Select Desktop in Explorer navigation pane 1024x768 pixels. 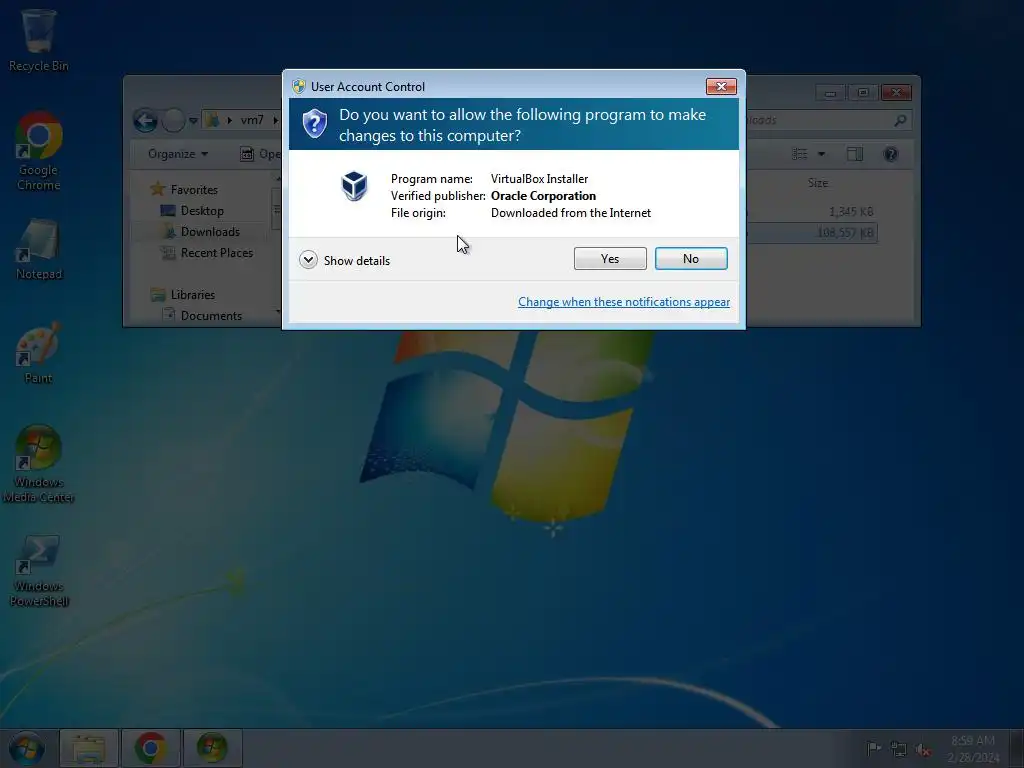click(x=202, y=211)
